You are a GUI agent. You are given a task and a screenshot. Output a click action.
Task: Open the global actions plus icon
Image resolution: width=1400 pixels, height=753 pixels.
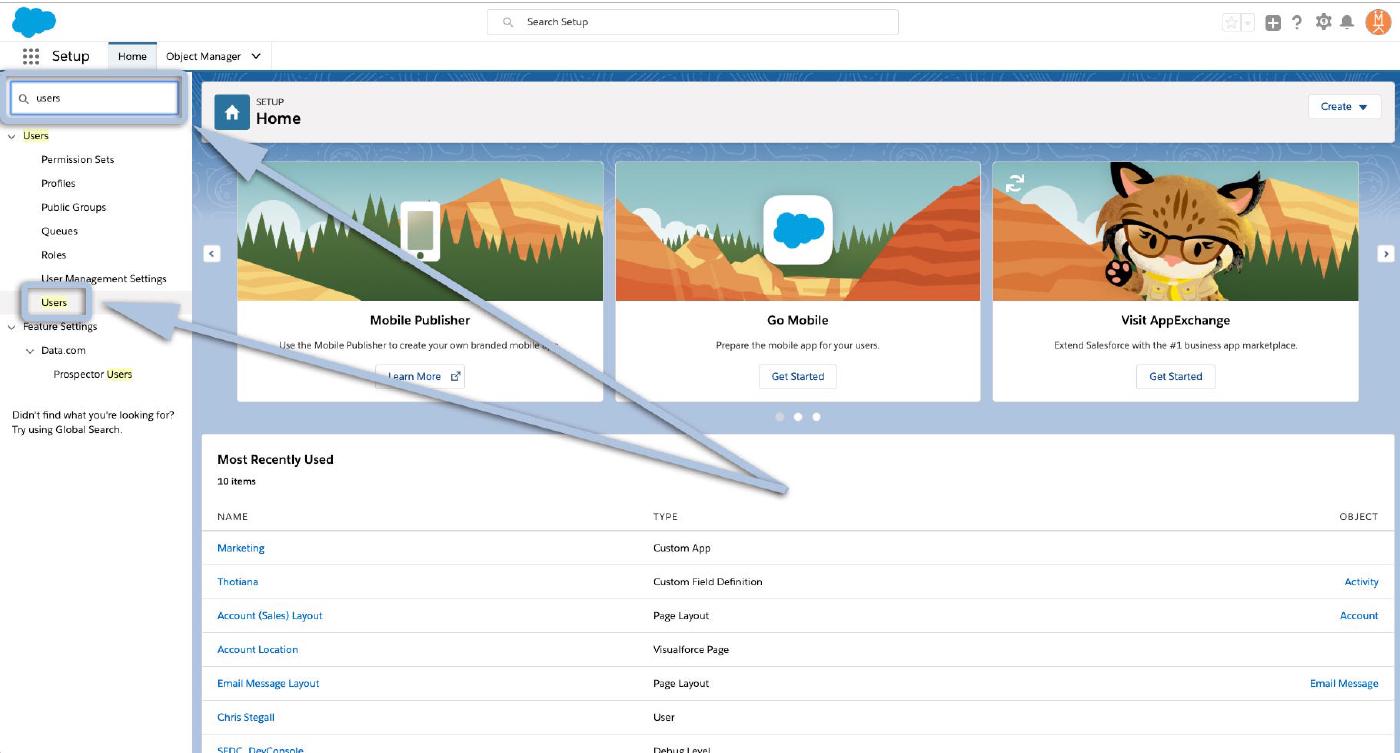[1273, 22]
